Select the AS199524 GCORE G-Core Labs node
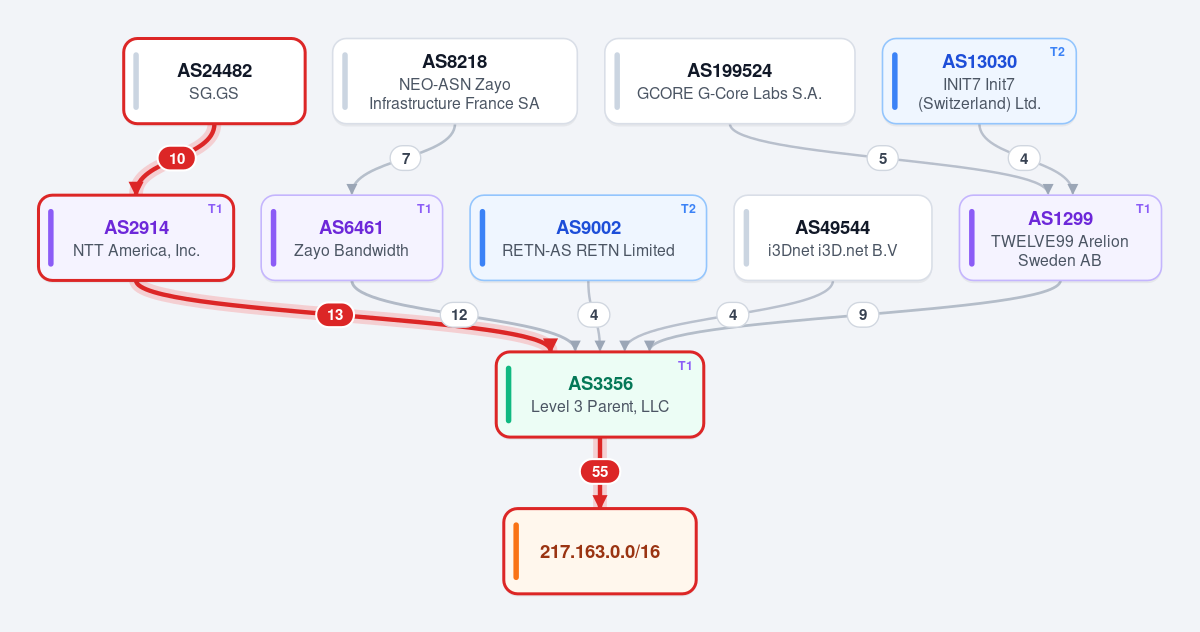Viewport: 1200px width, 632px height. pos(730,81)
